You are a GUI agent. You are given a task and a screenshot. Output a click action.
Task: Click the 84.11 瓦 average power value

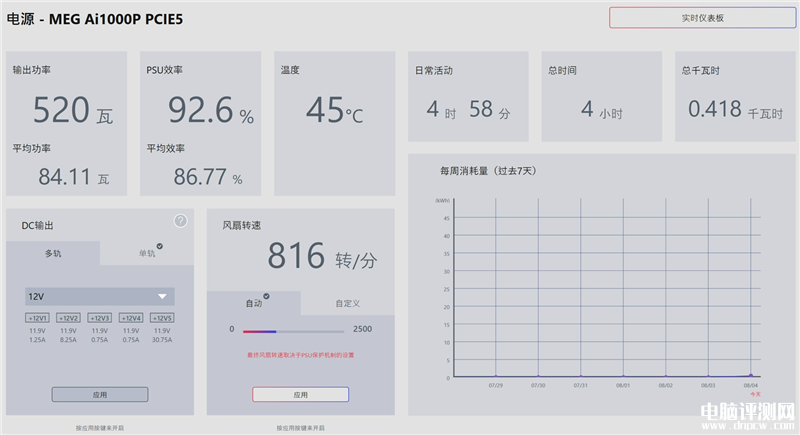(74, 177)
